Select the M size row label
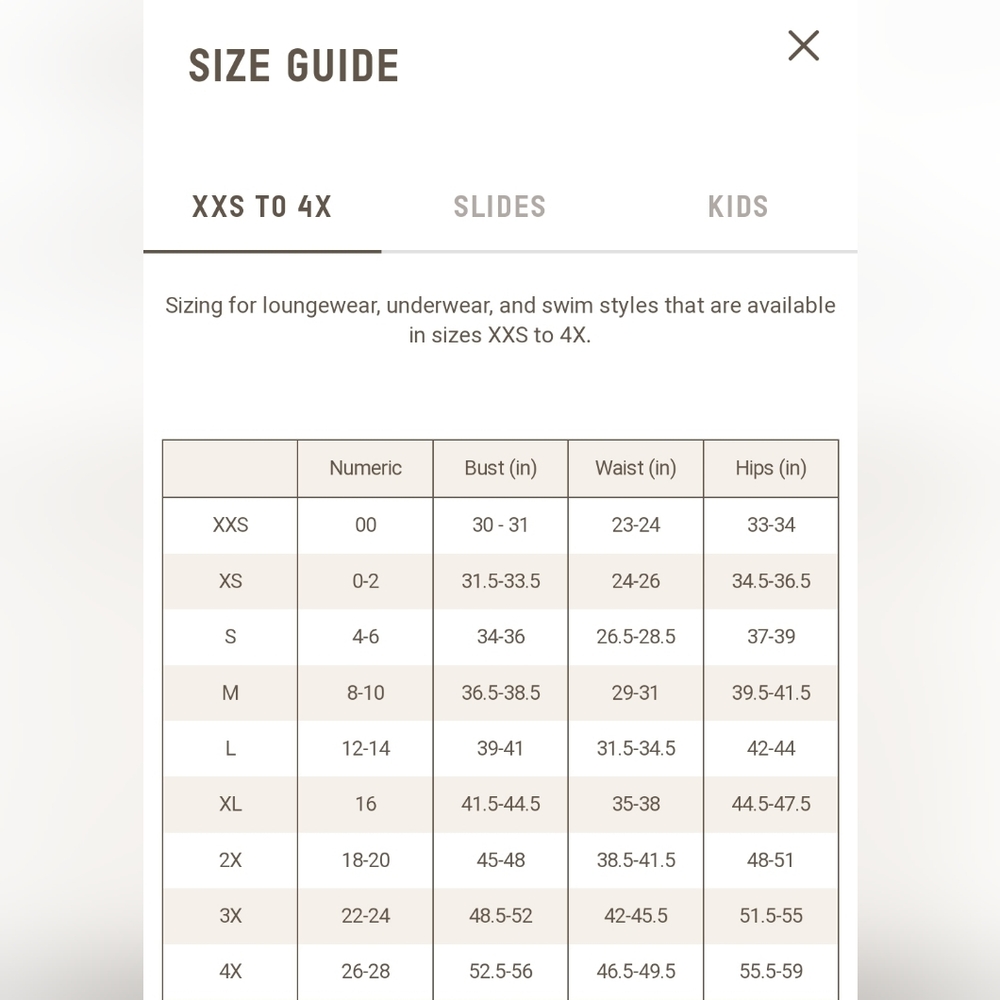 tap(230, 693)
